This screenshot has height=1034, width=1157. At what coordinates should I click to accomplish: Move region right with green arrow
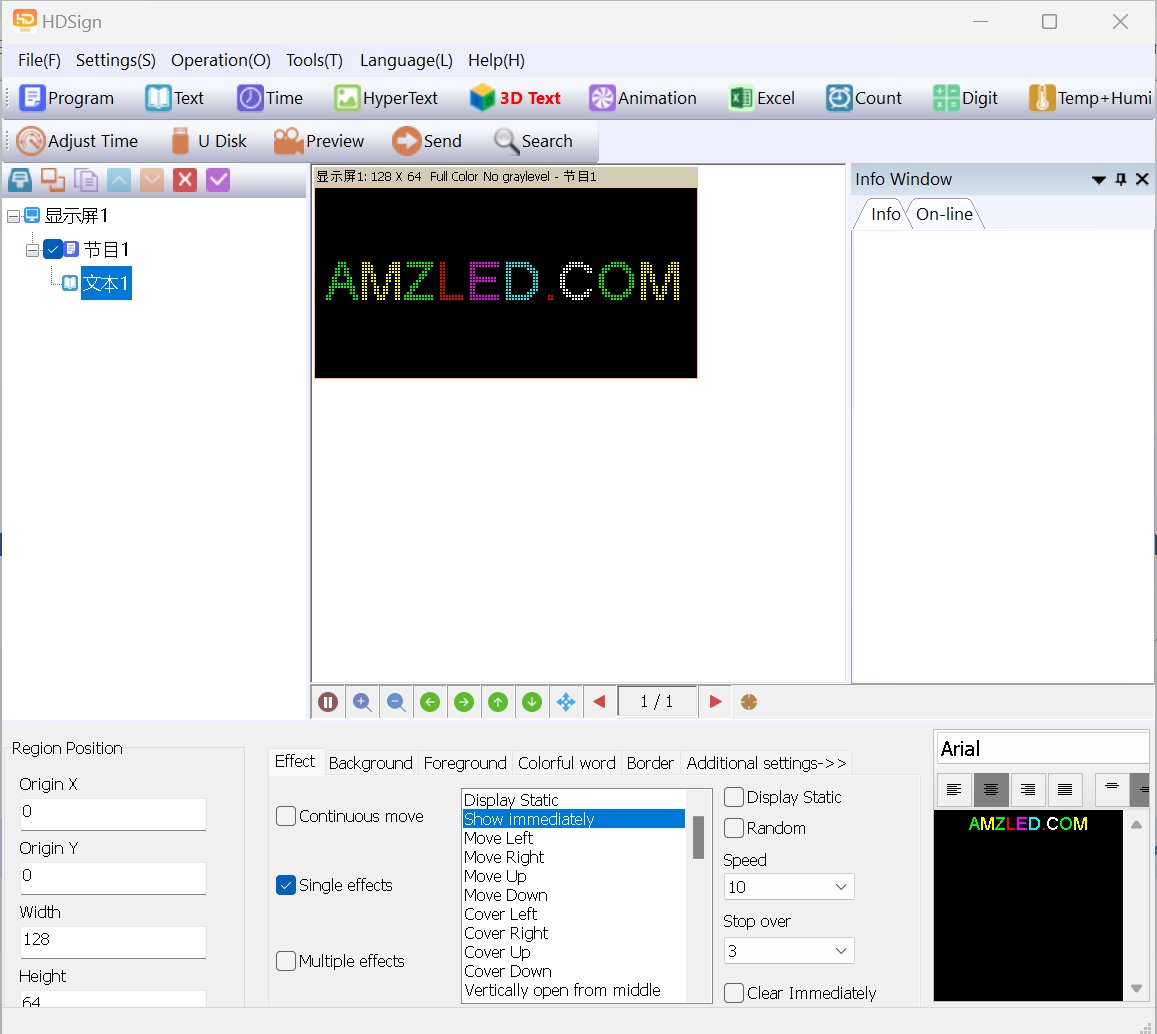point(464,702)
